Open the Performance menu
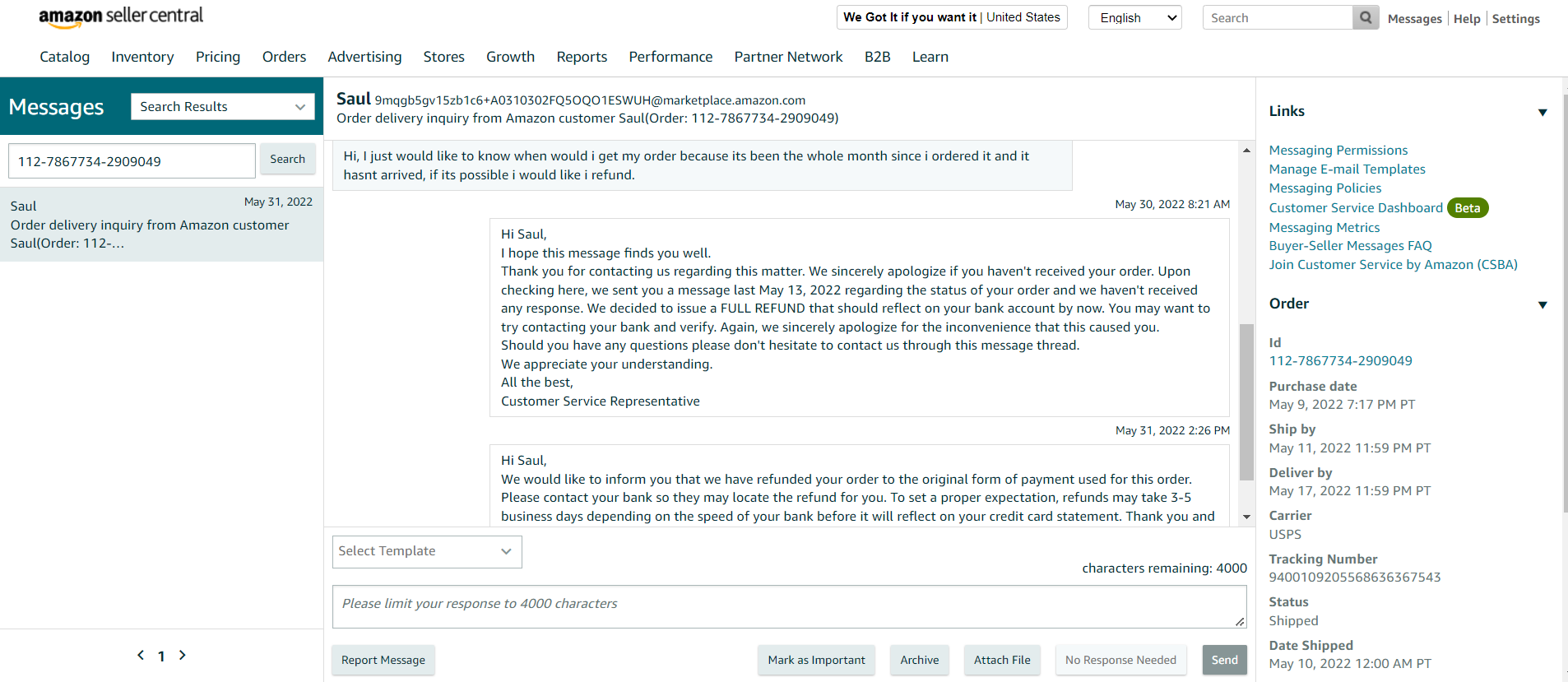This screenshot has width=1568, height=682. coord(670,57)
